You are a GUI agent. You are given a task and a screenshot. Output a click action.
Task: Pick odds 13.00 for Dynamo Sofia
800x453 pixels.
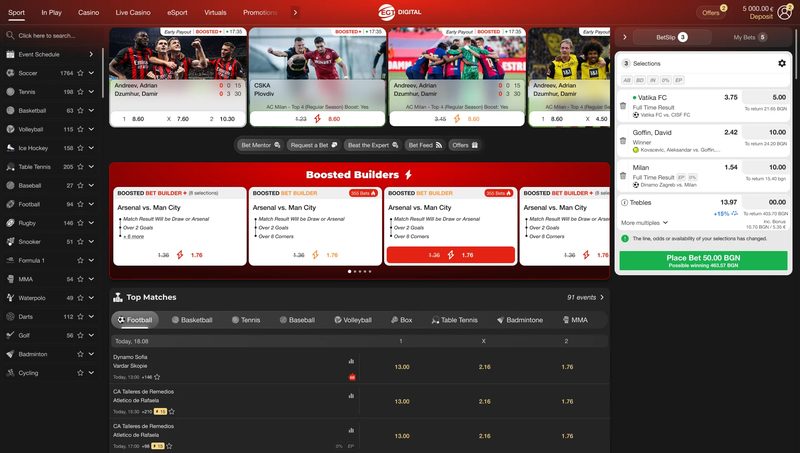click(402, 367)
